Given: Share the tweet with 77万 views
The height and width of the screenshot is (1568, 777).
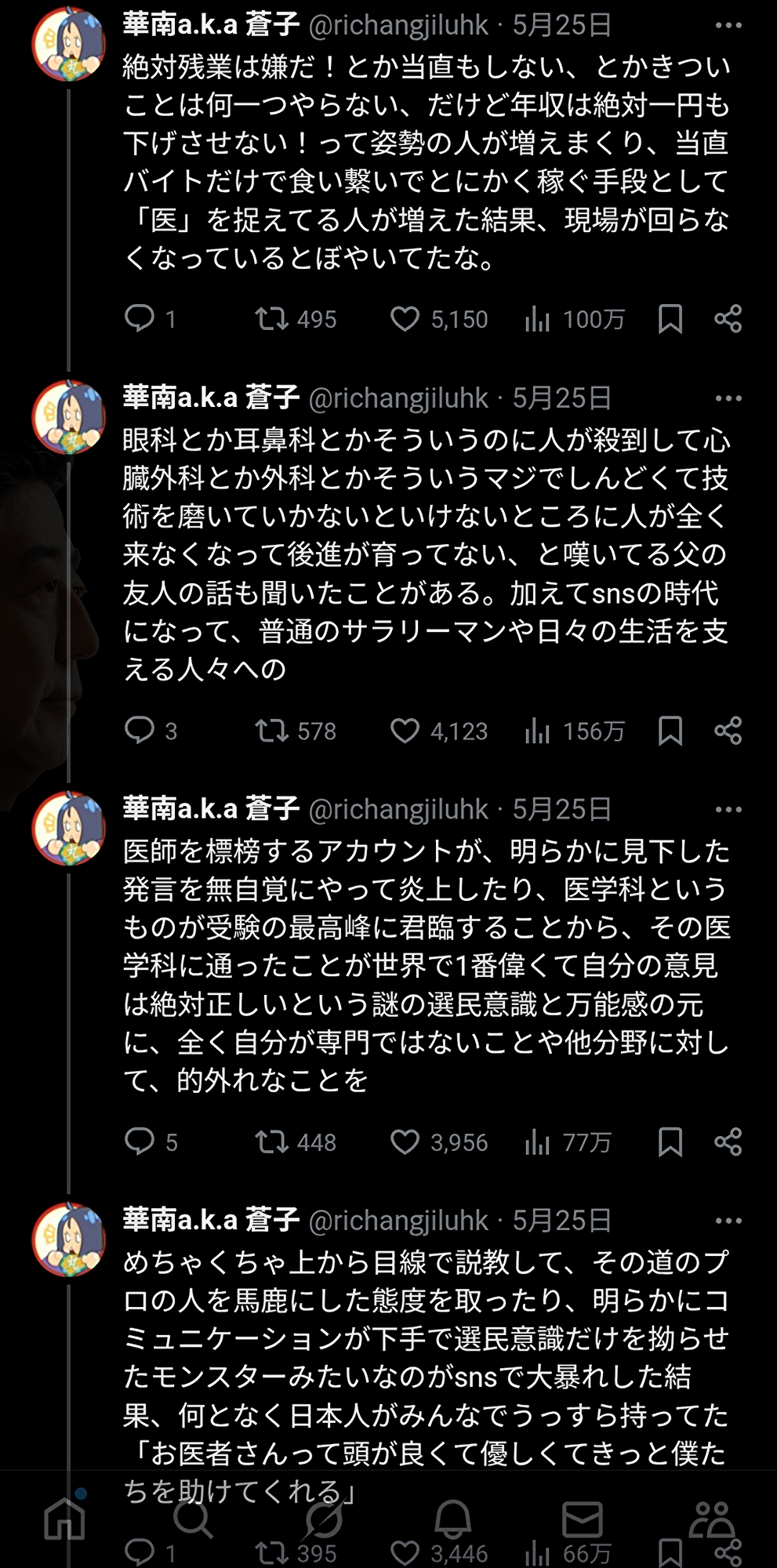Looking at the screenshot, I should click(x=728, y=1142).
